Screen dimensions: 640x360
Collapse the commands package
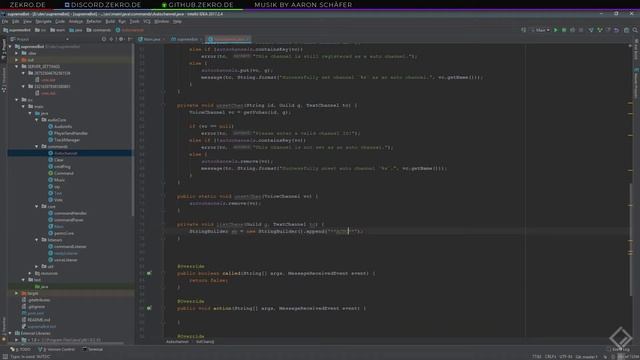(37, 147)
